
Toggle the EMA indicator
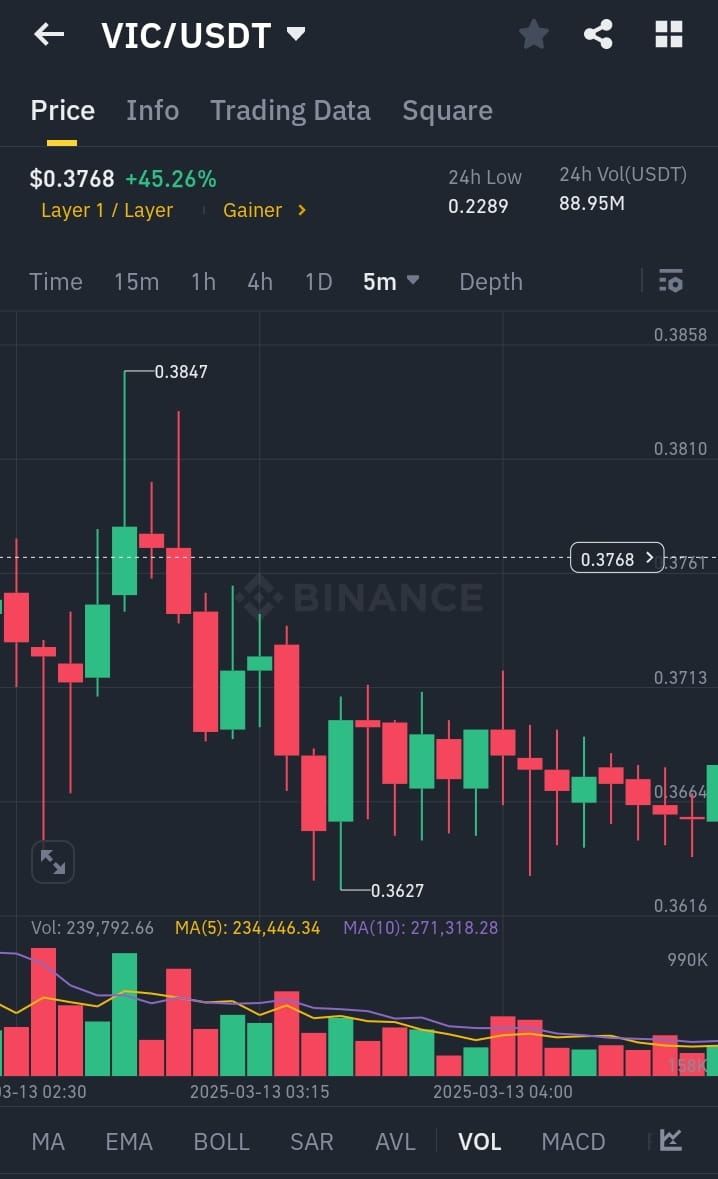click(129, 1141)
